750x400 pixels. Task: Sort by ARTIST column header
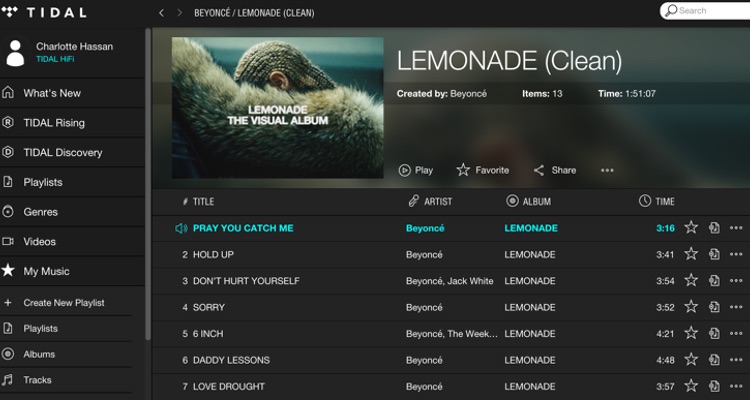pos(430,202)
